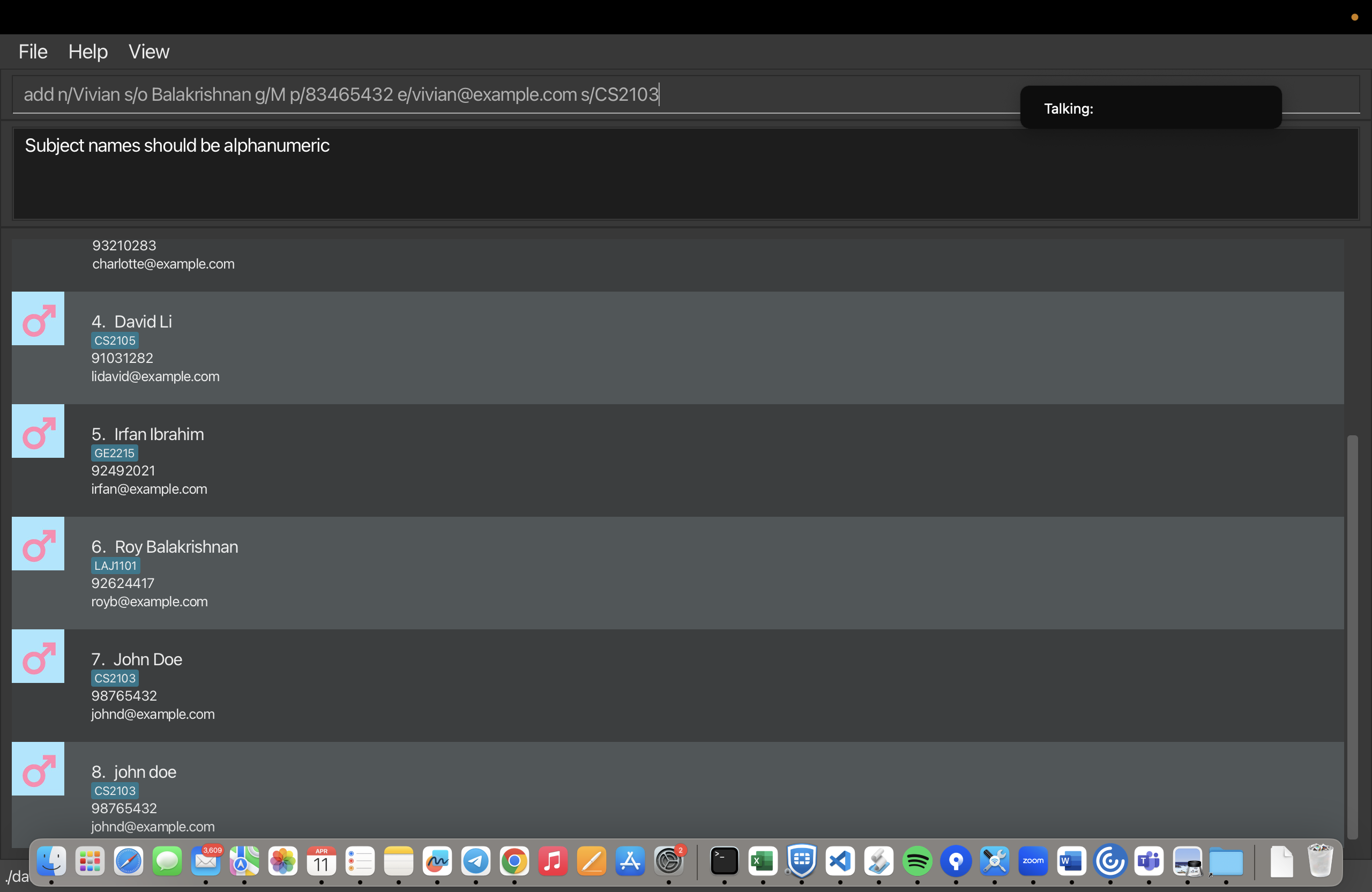Open the Help menu
1372x892 pixels.
pos(87,52)
